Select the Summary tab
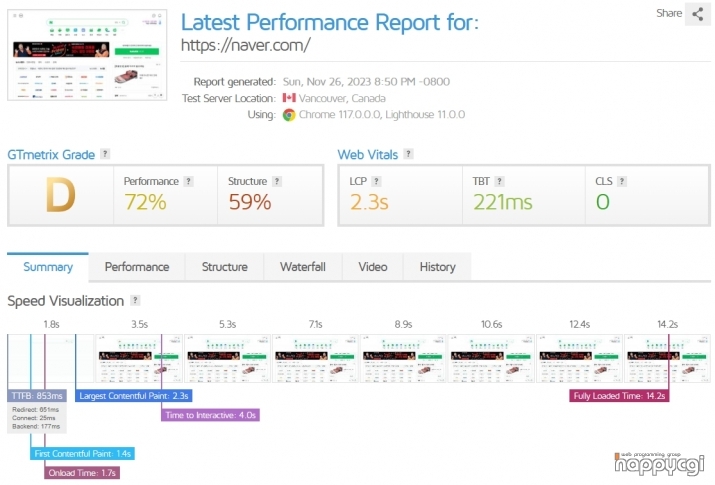715x485 pixels. coord(48,267)
